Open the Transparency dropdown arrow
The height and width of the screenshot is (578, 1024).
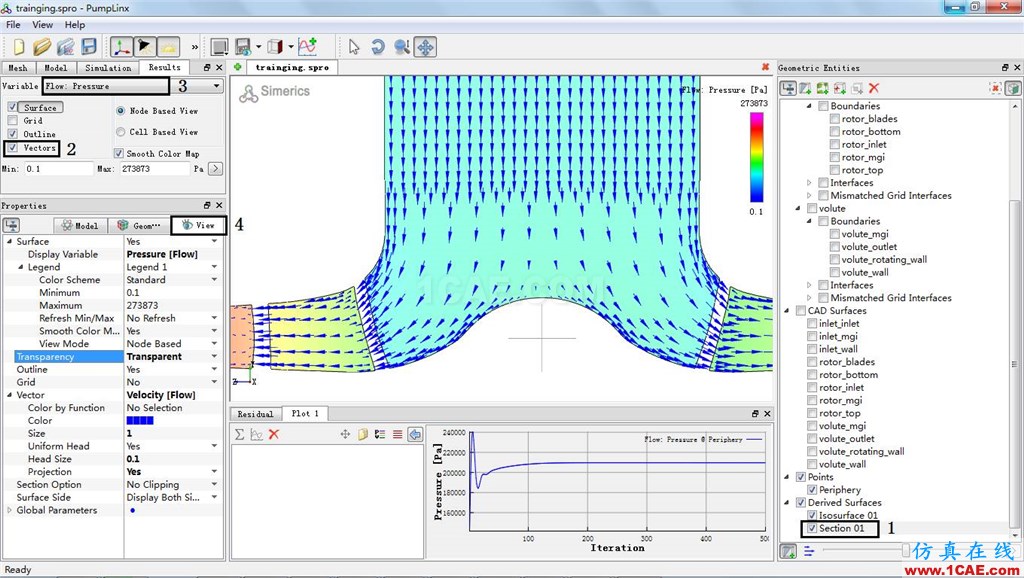[x=214, y=357]
